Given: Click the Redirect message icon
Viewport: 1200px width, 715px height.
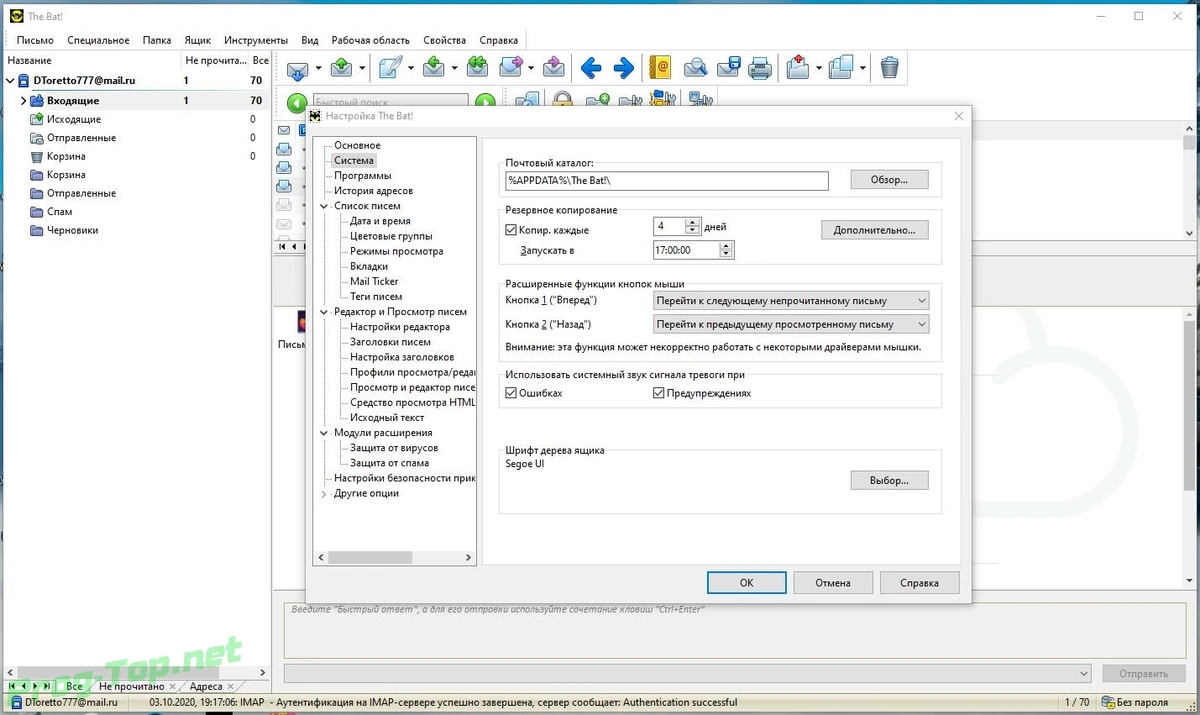Looking at the screenshot, I should coord(554,69).
